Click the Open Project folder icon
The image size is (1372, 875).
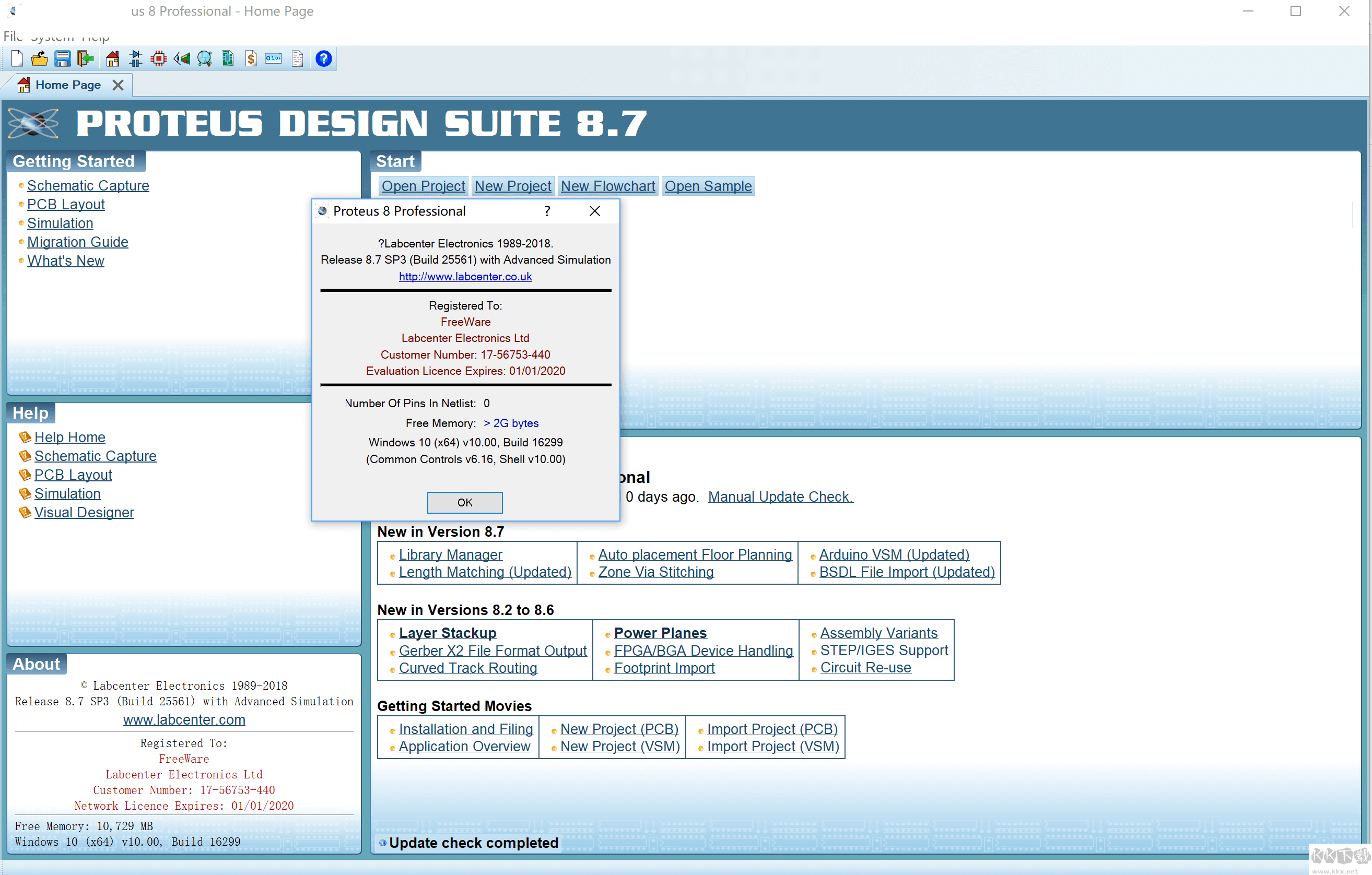(x=39, y=58)
